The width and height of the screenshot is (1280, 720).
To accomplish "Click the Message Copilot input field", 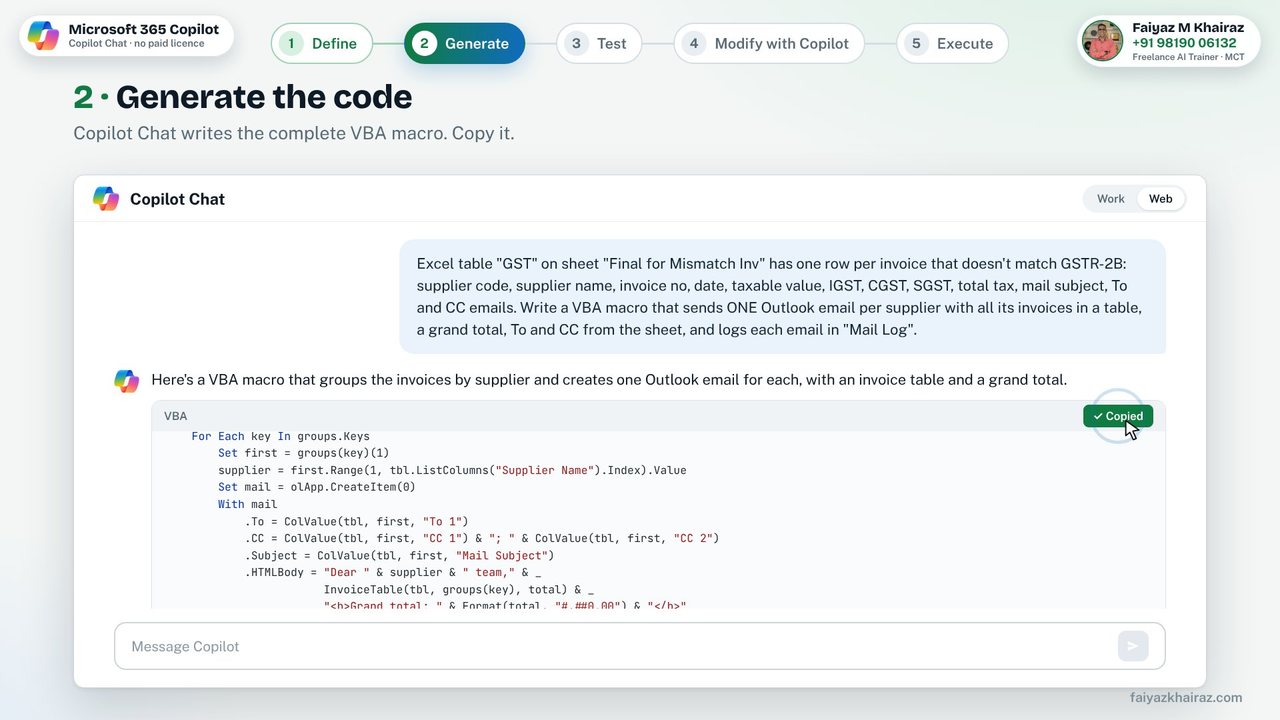I will tap(640, 646).
